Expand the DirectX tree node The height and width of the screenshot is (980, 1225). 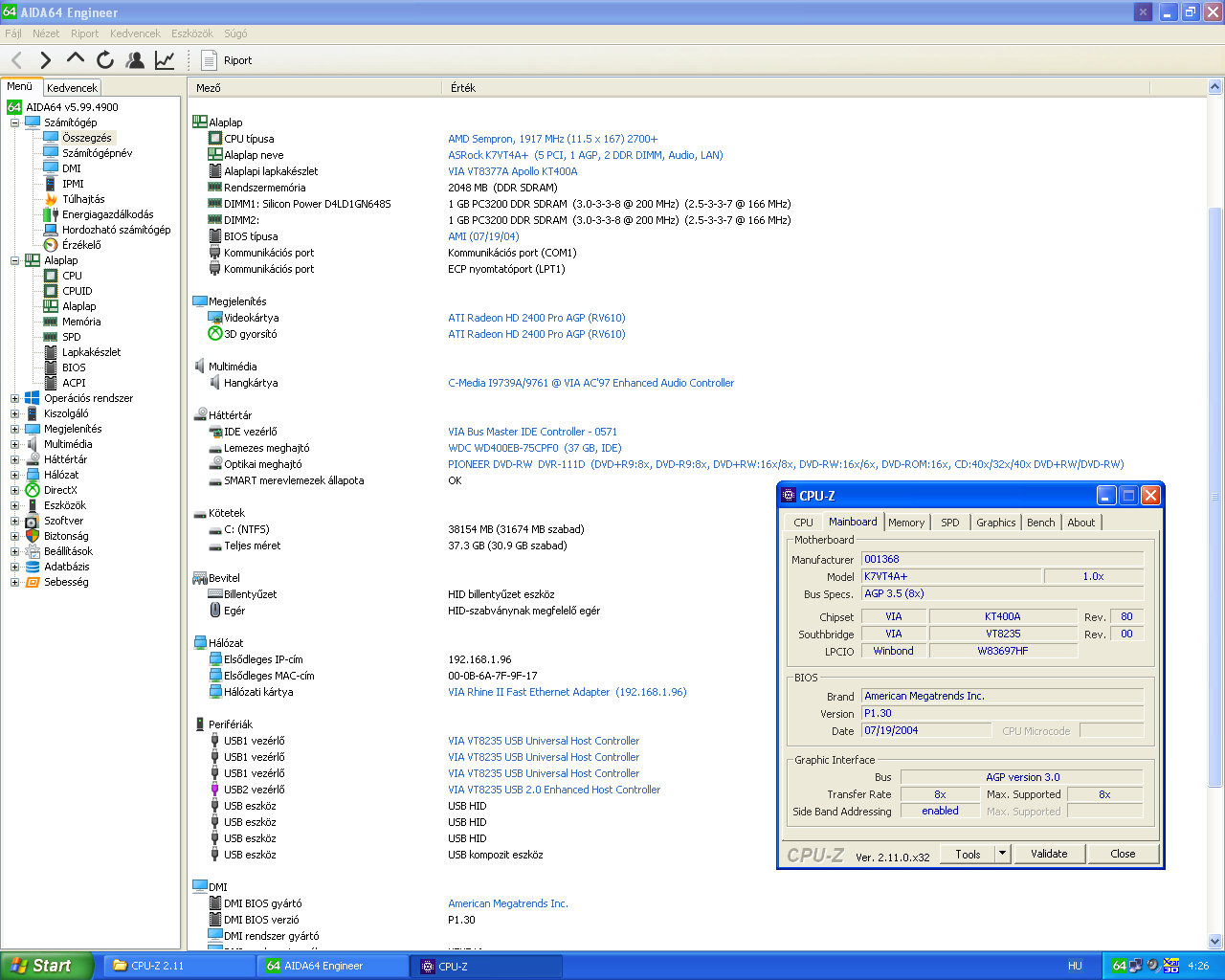[15, 490]
